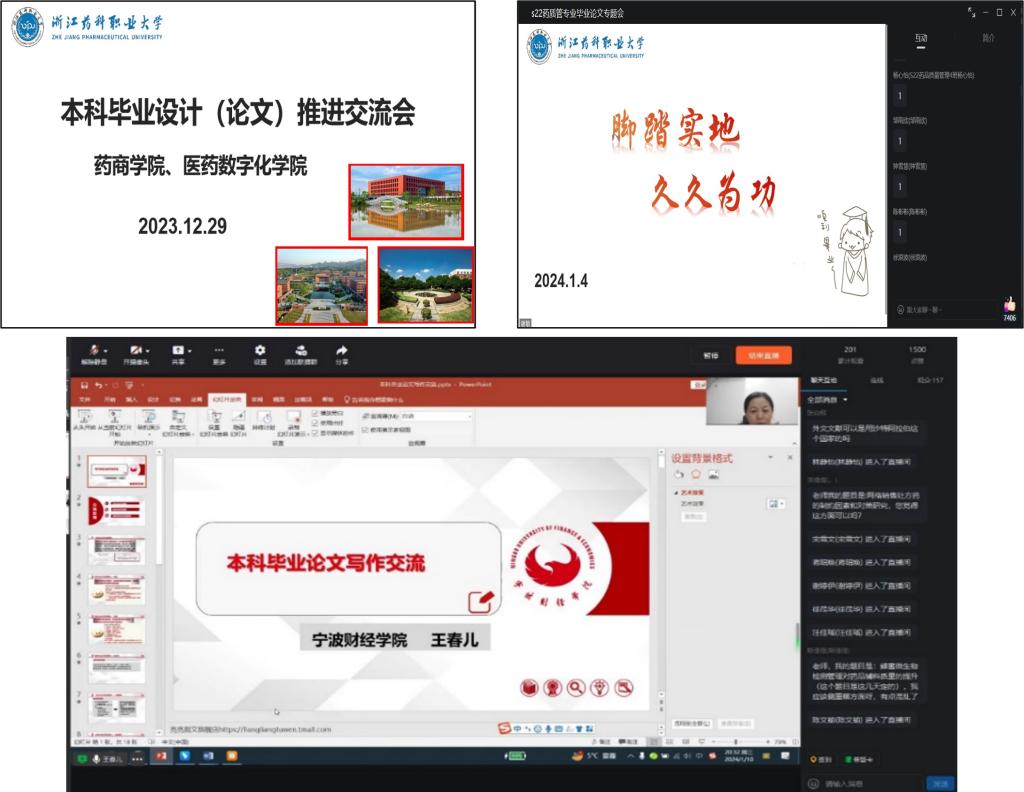This screenshot has height=792, width=1024.
Task: Click the share arrow icon in the meeting toolbar
Action: (342, 351)
